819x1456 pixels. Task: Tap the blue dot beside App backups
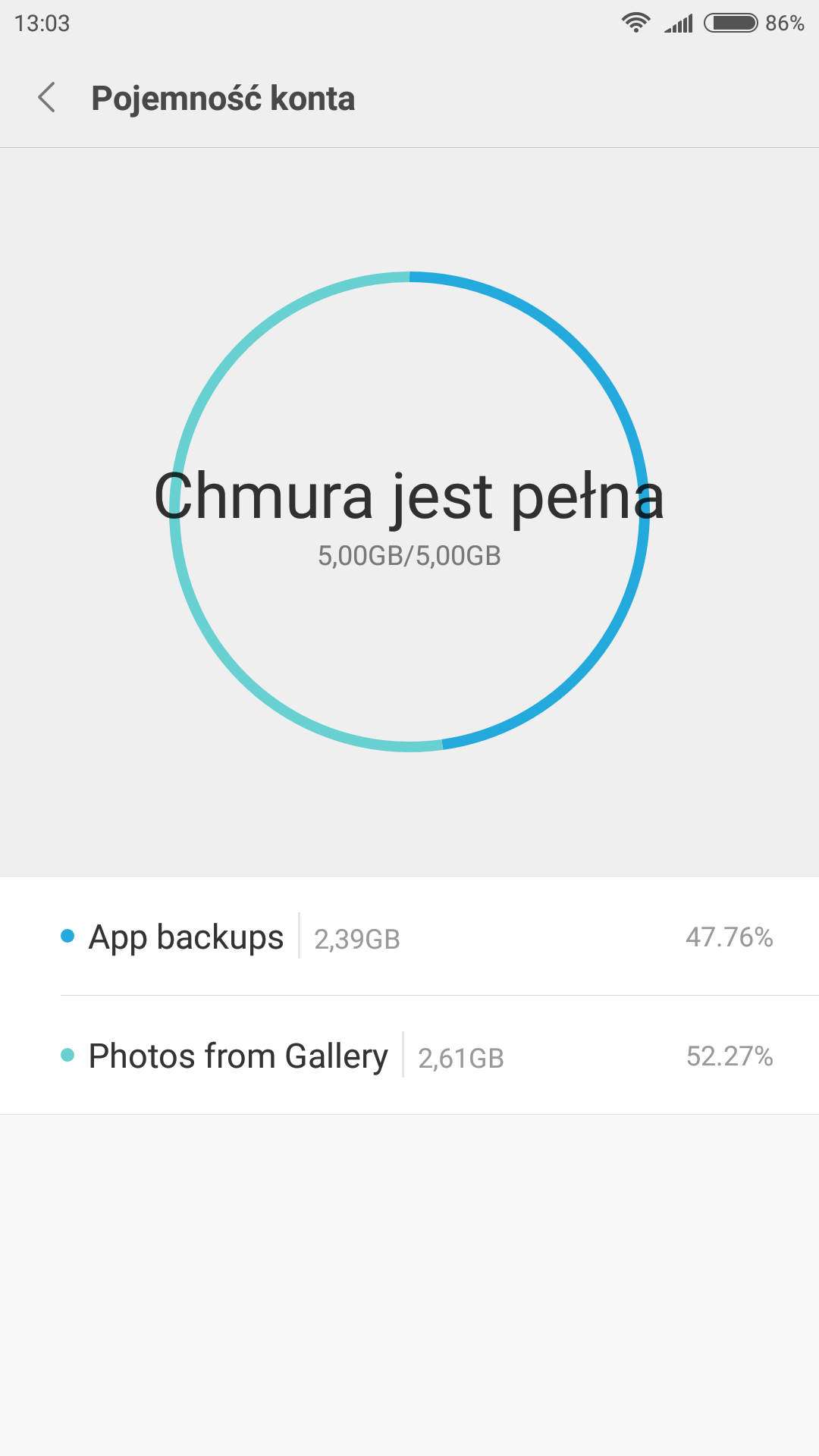(x=67, y=936)
